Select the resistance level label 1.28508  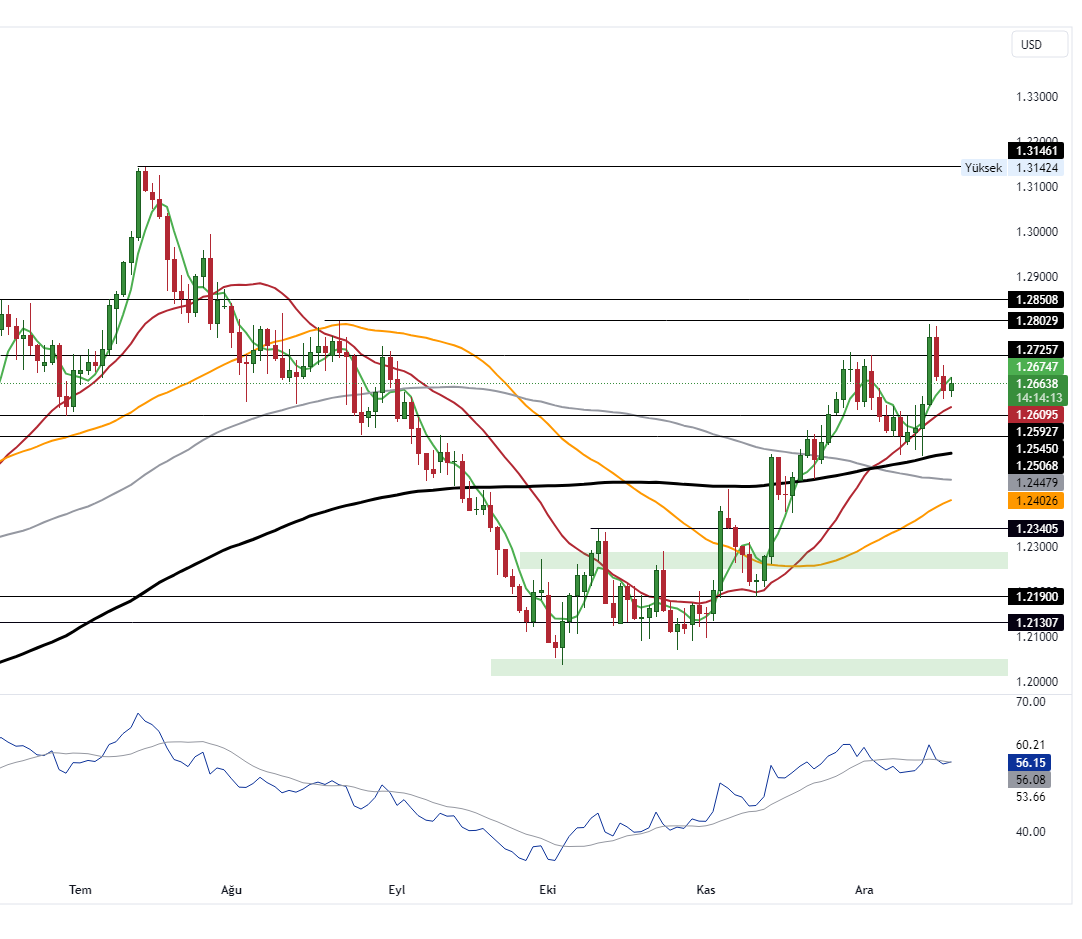pos(1035,299)
